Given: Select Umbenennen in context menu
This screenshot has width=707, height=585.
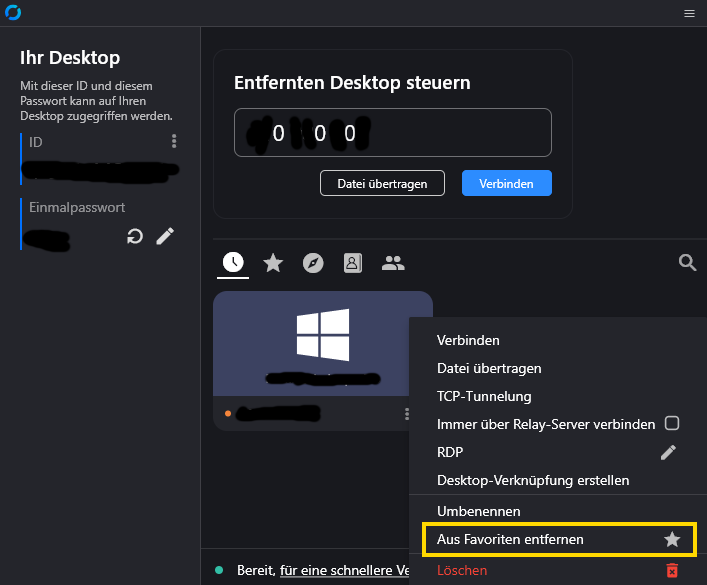Looking at the screenshot, I should tap(479, 511).
